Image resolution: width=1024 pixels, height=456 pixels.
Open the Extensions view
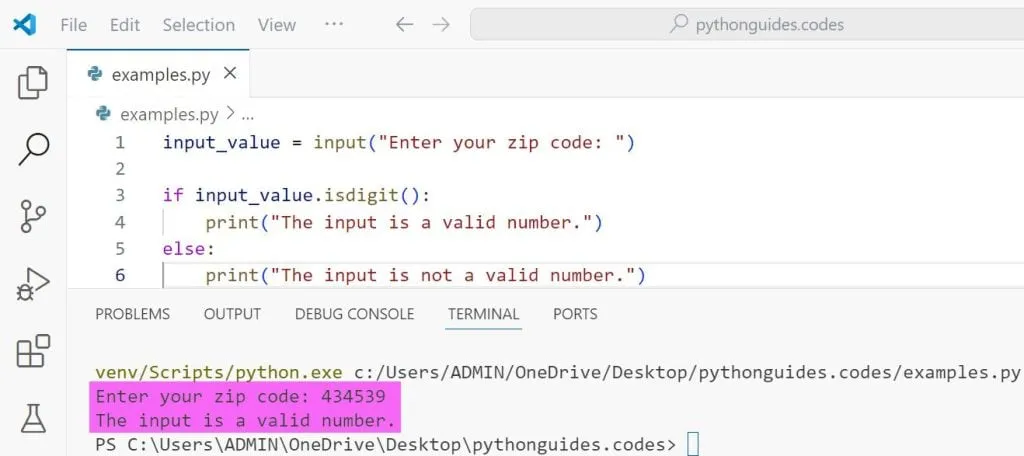[x=33, y=351]
